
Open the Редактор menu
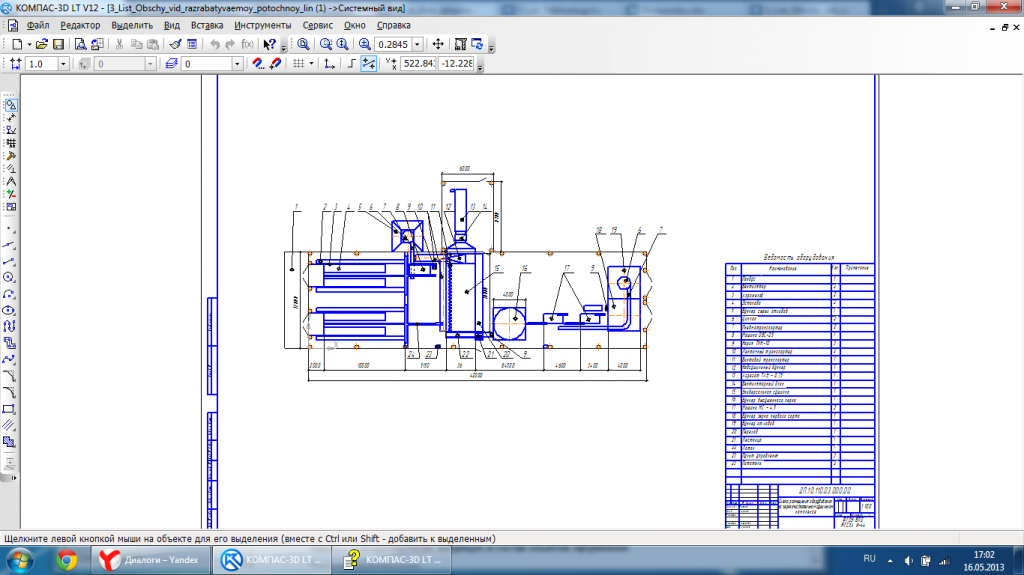click(80, 25)
